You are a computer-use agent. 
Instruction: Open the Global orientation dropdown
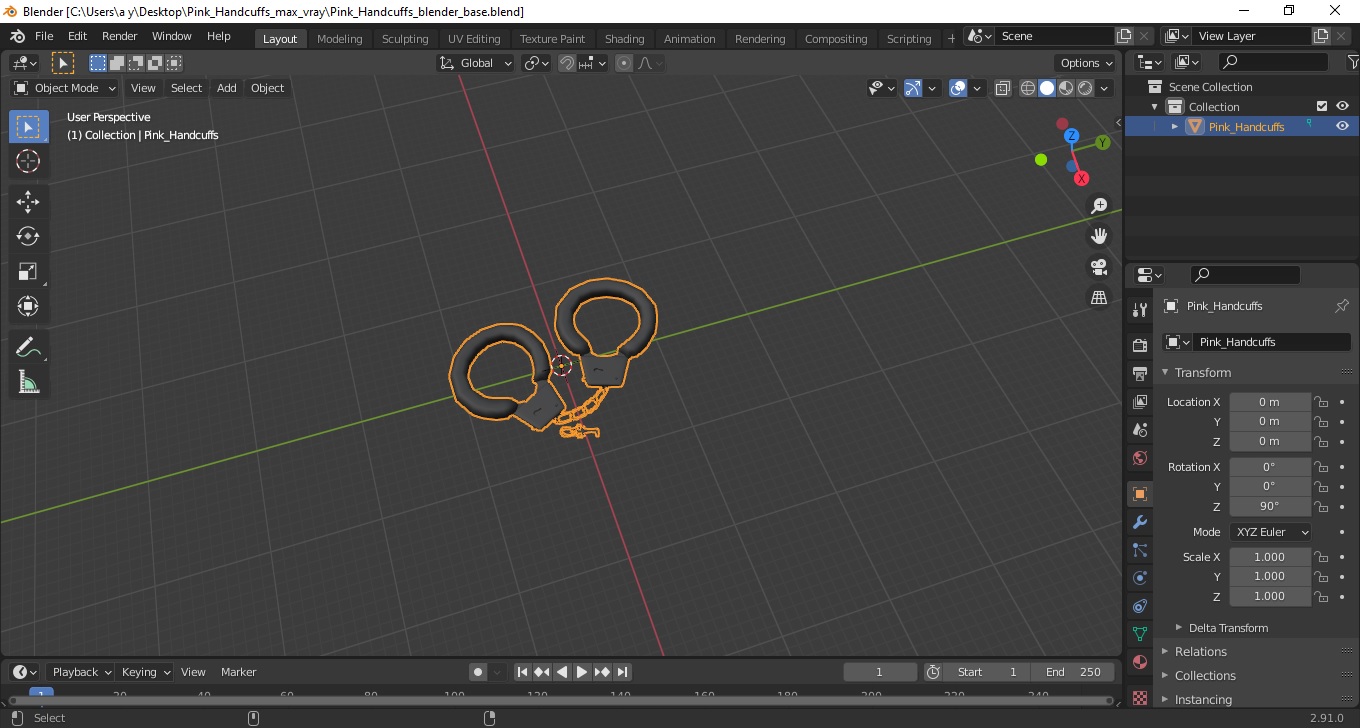pos(475,62)
